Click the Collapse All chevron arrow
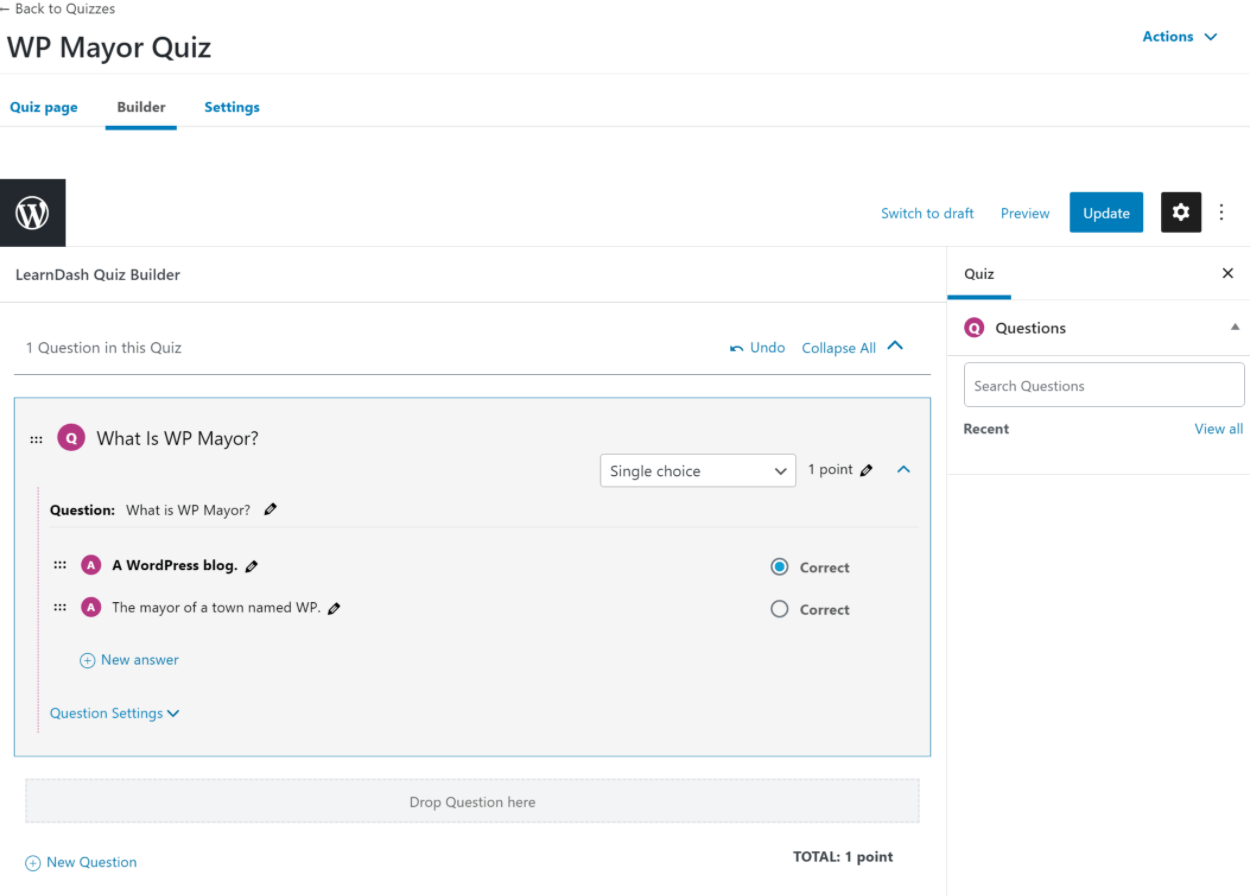1250x896 pixels. [895, 346]
